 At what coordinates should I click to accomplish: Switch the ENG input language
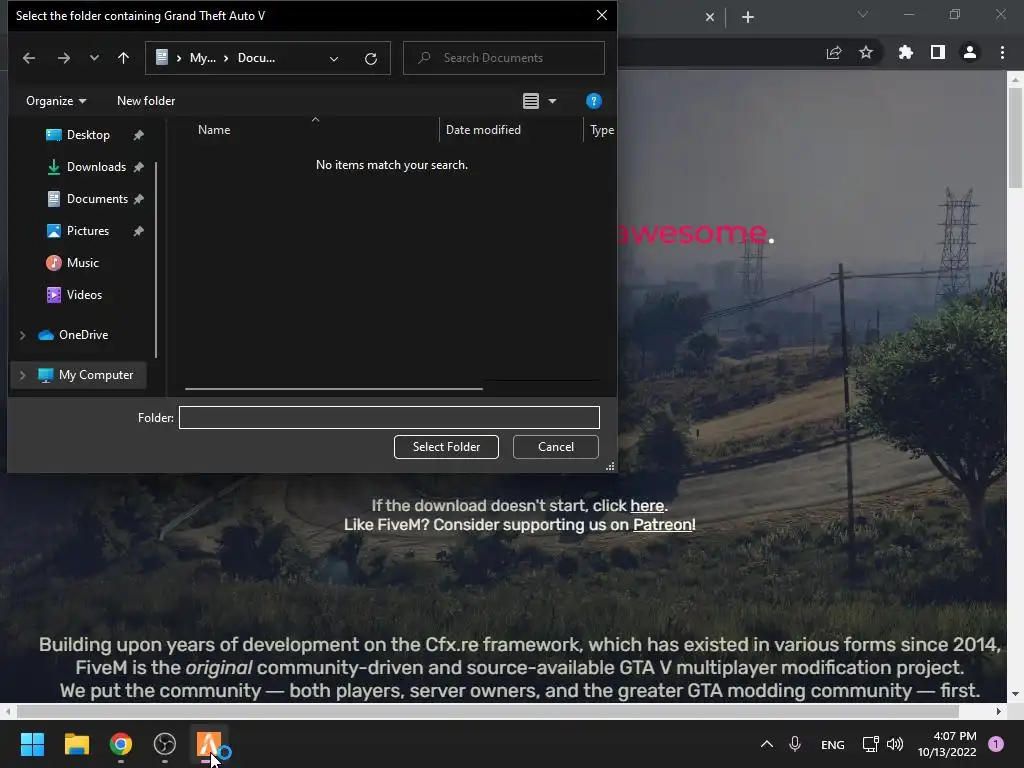tap(833, 745)
